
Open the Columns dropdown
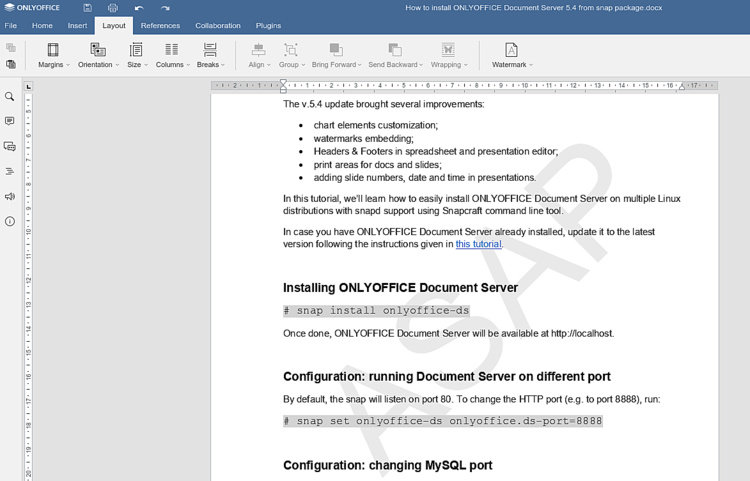(172, 55)
